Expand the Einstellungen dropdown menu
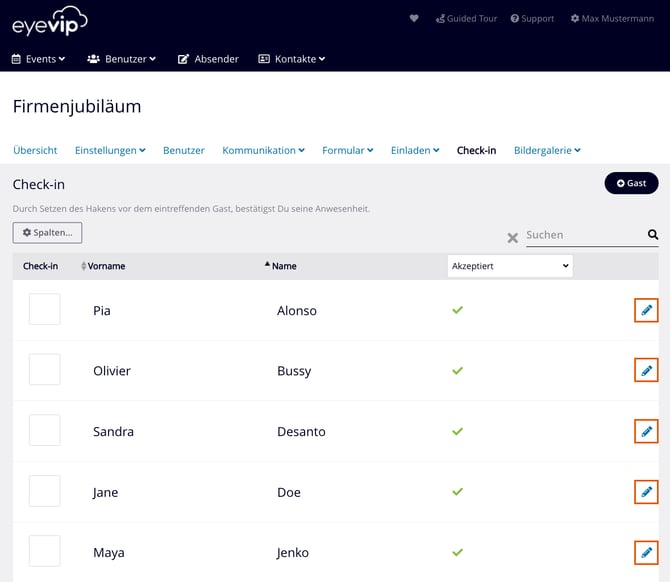 (110, 150)
